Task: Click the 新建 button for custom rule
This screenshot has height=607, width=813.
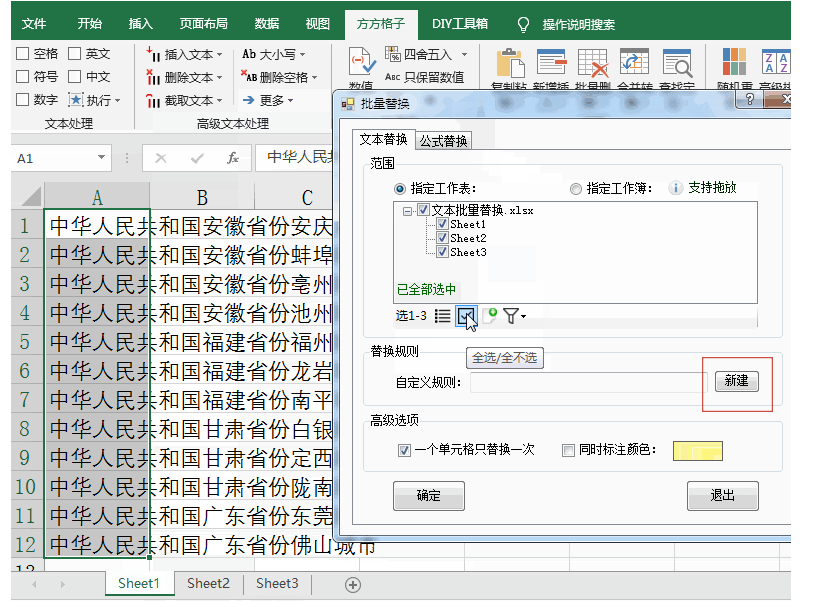Action: pyautogui.click(x=736, y=381)
